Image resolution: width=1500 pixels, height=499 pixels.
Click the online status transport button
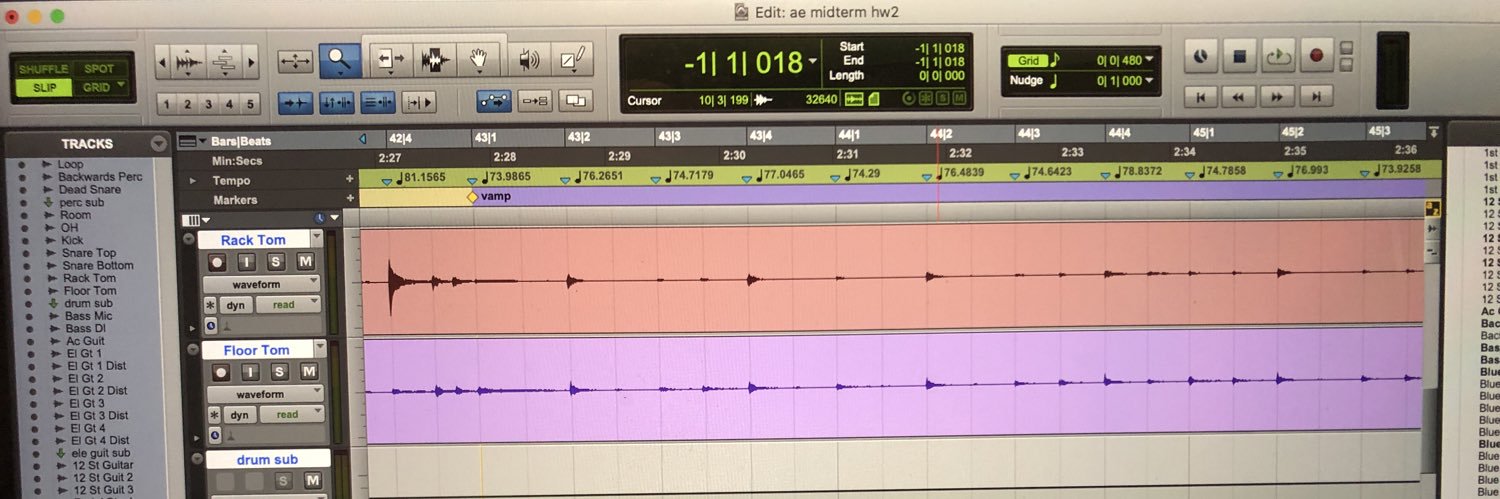(x=1201, y=56)
